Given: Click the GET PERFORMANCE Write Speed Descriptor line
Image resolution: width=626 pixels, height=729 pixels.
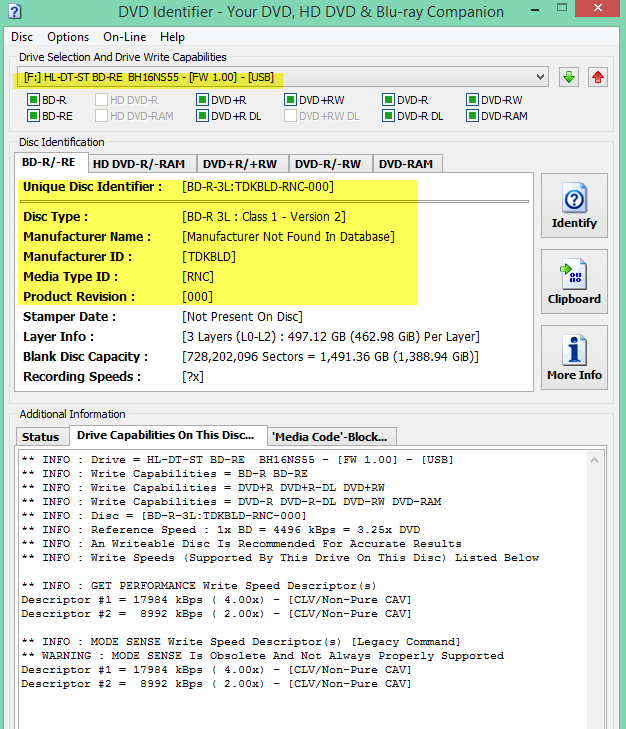Looking at the screenshot, I should click(199, 585).
